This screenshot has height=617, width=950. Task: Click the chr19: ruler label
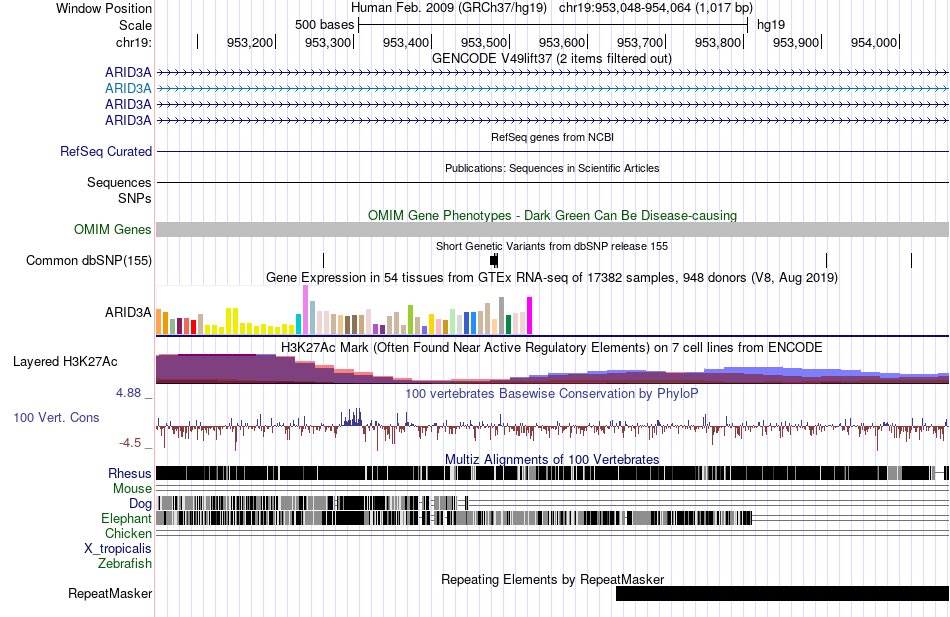tap(134, 42)
